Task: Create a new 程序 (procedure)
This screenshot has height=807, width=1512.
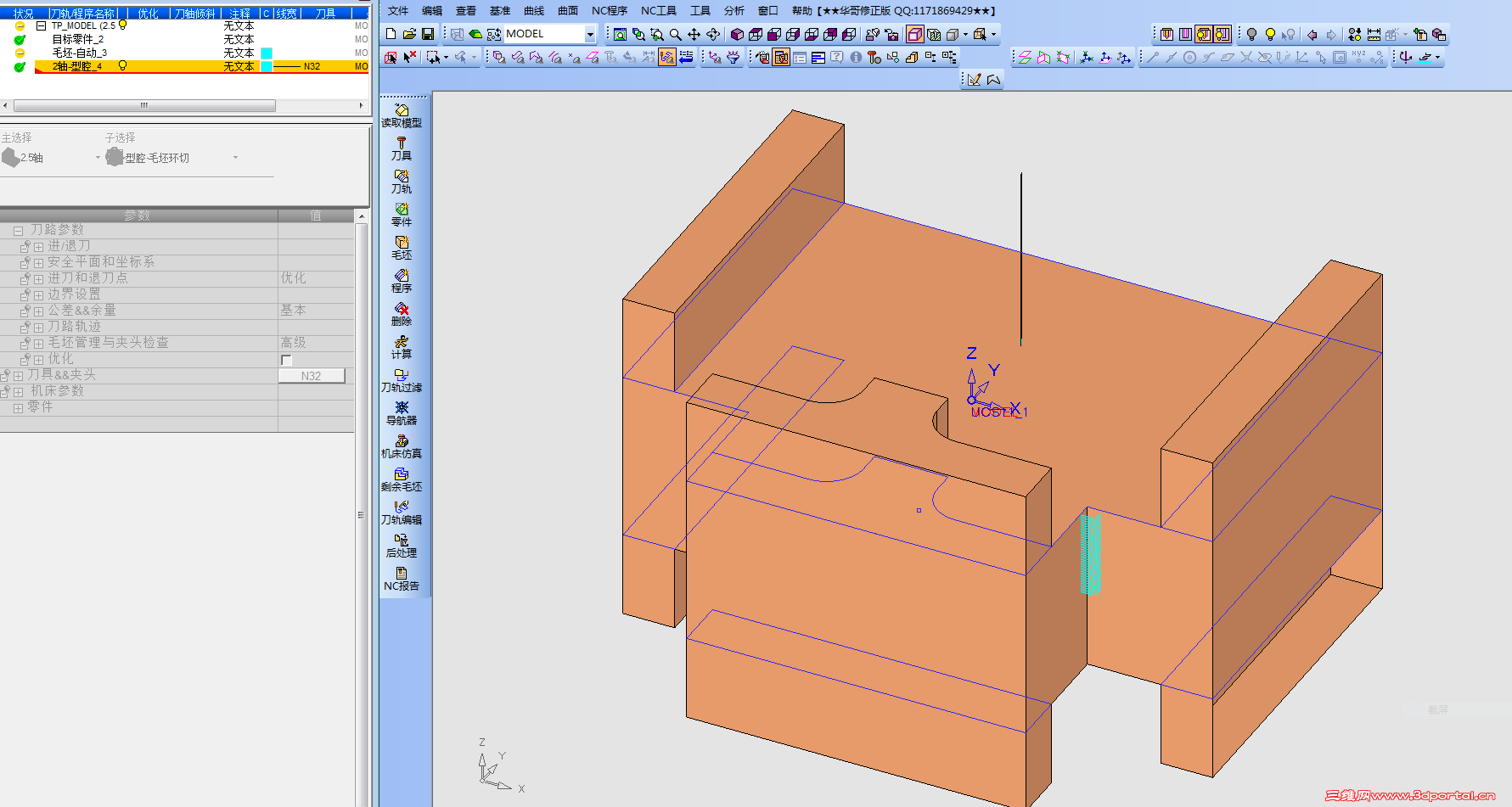Action: [x=402, y=282]
